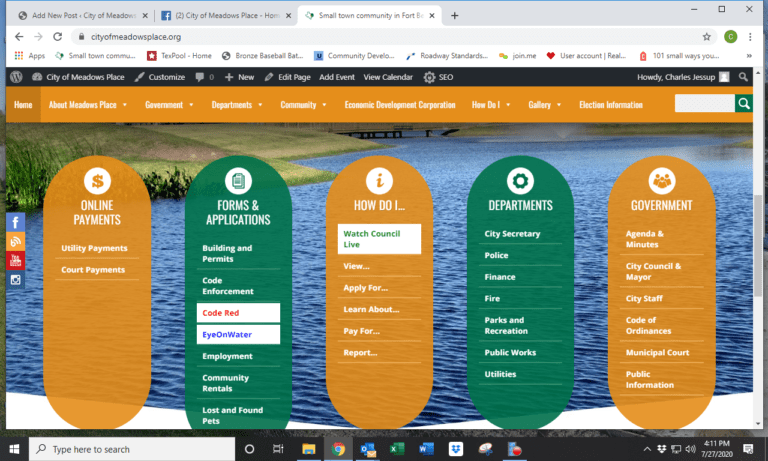Open View Calendar in the admin bar

[388, 77]
